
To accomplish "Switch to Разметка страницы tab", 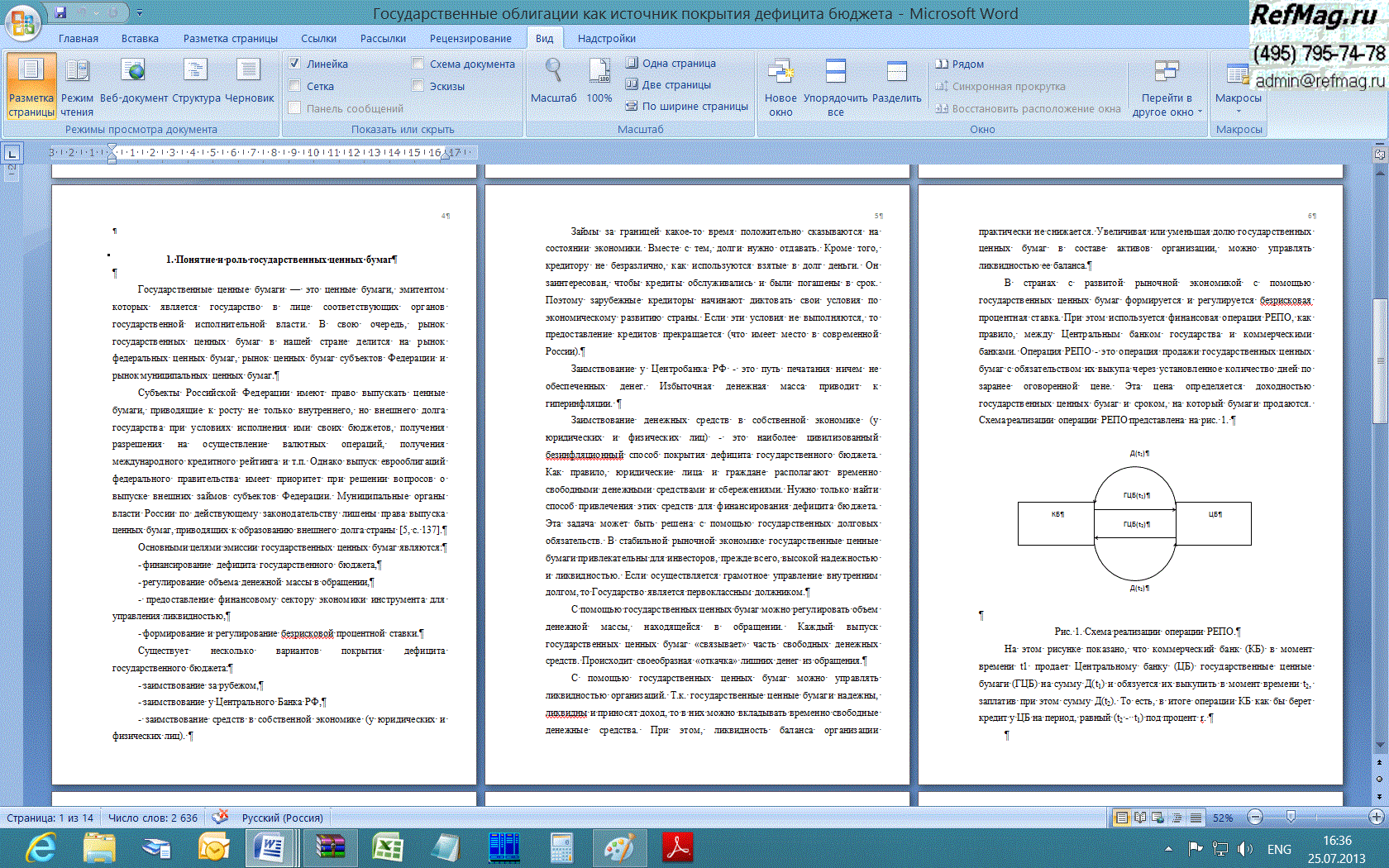I will tap(230, 39).
